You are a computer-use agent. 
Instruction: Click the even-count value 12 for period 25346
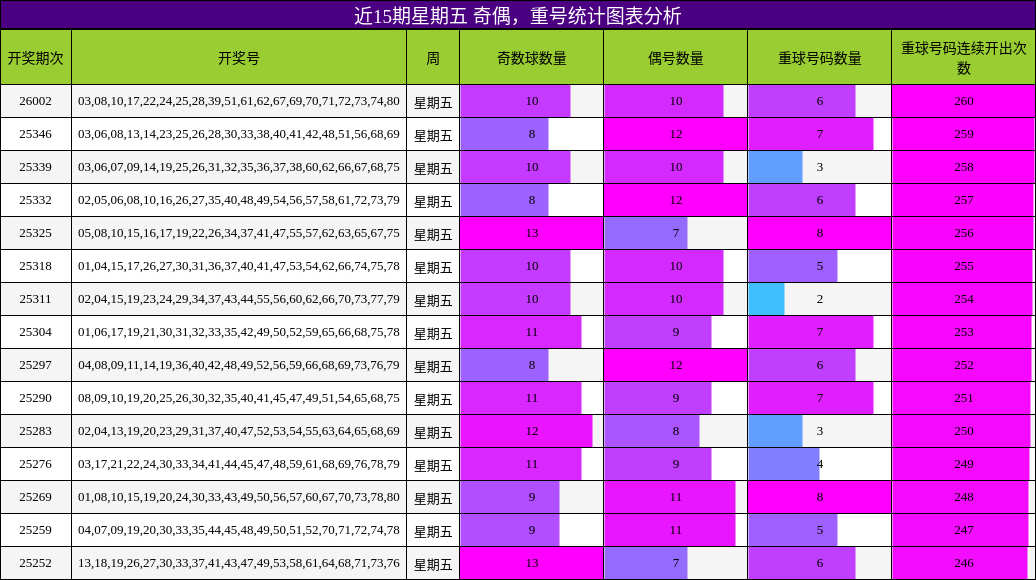click(675, 135)
